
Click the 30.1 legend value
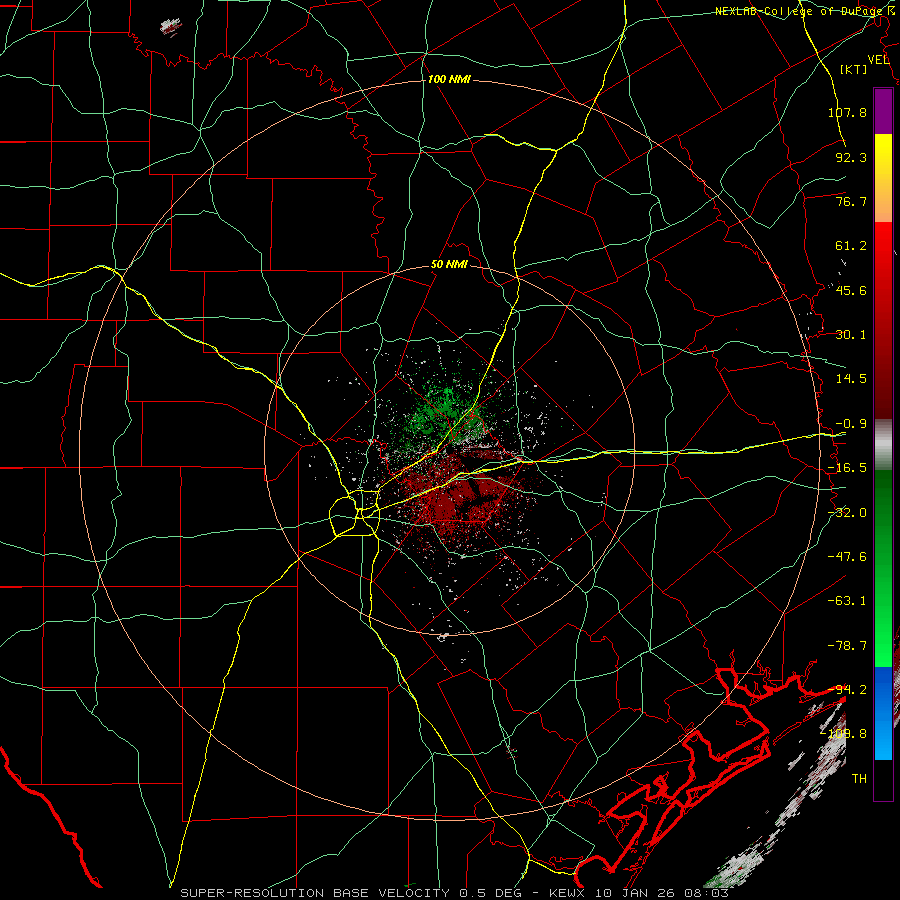click(x=851, y=335)
